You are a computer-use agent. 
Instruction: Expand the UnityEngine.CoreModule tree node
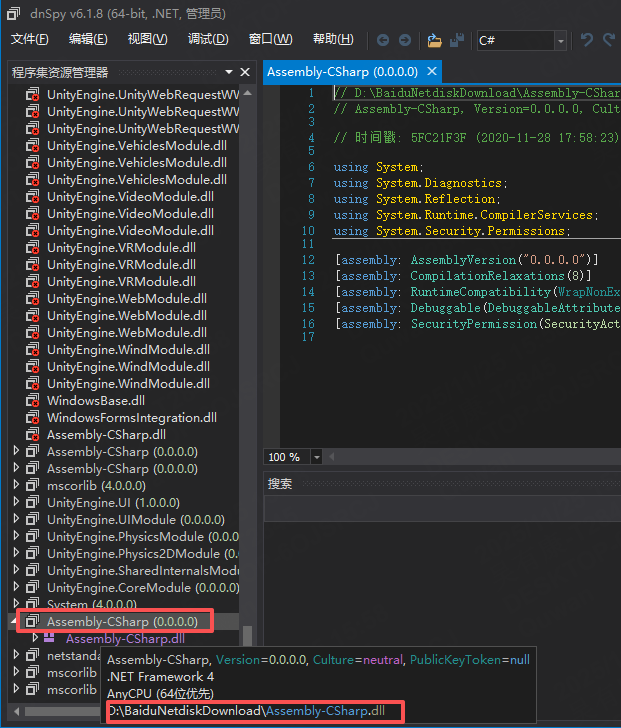[16, 587]
